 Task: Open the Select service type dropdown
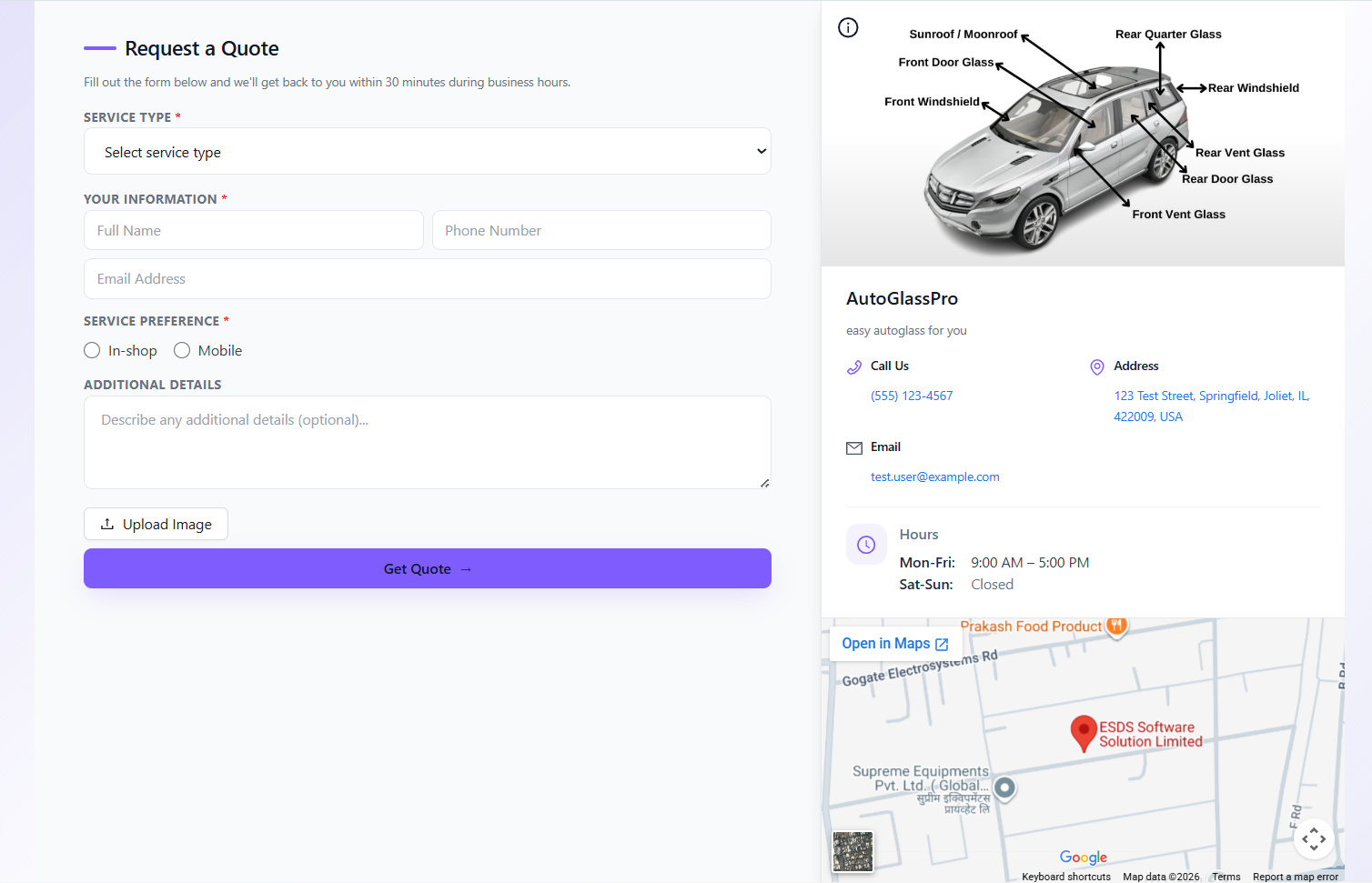click(428, 151)
